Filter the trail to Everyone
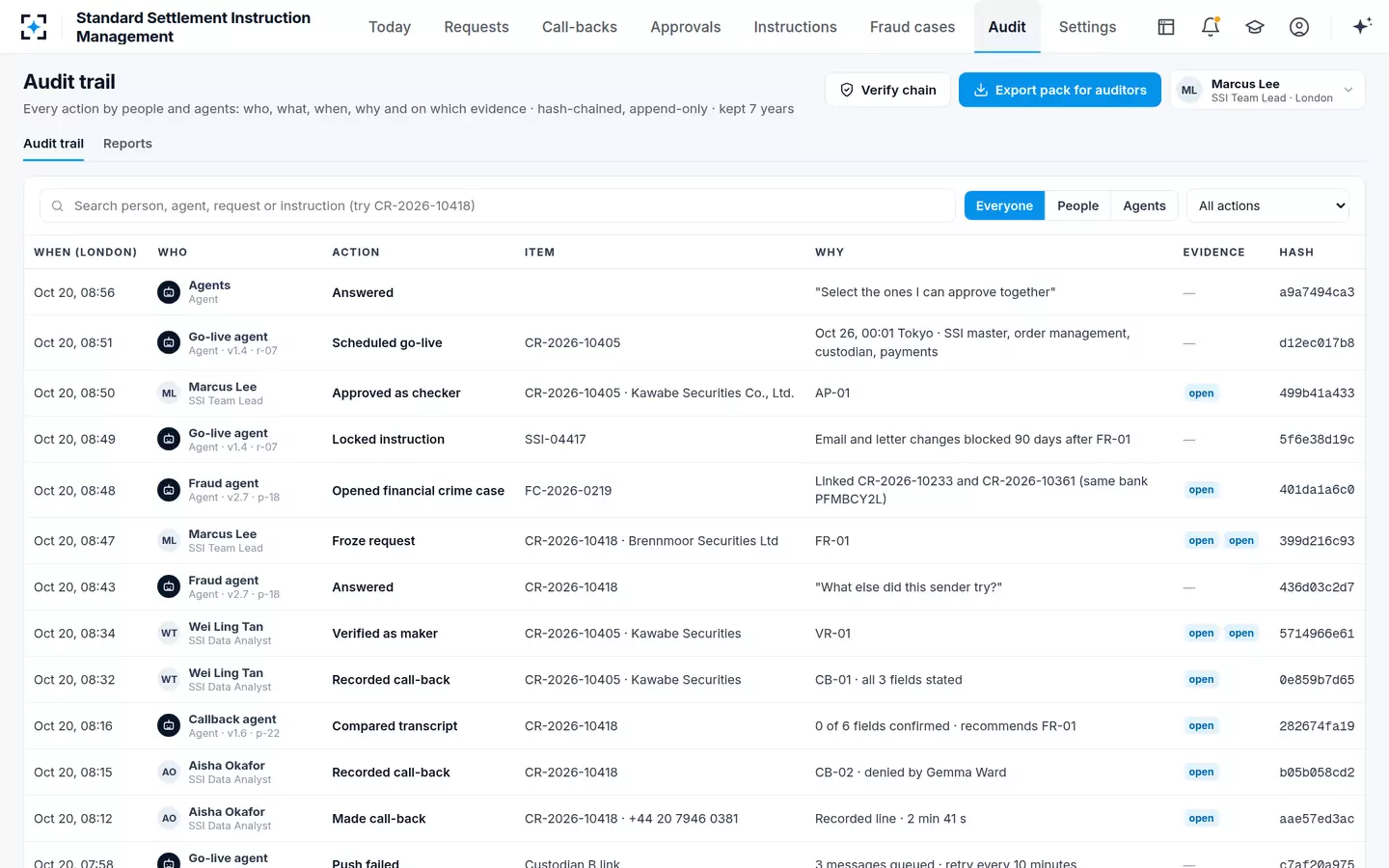 tap(1004, 205)
